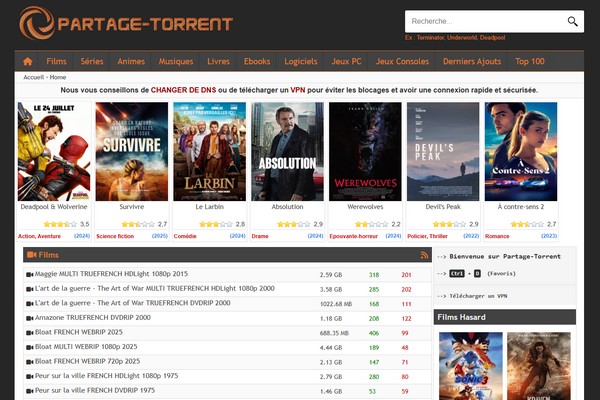600x400 pixels.
Task: Open the Logiciels menu
Action: click(301, 61)
